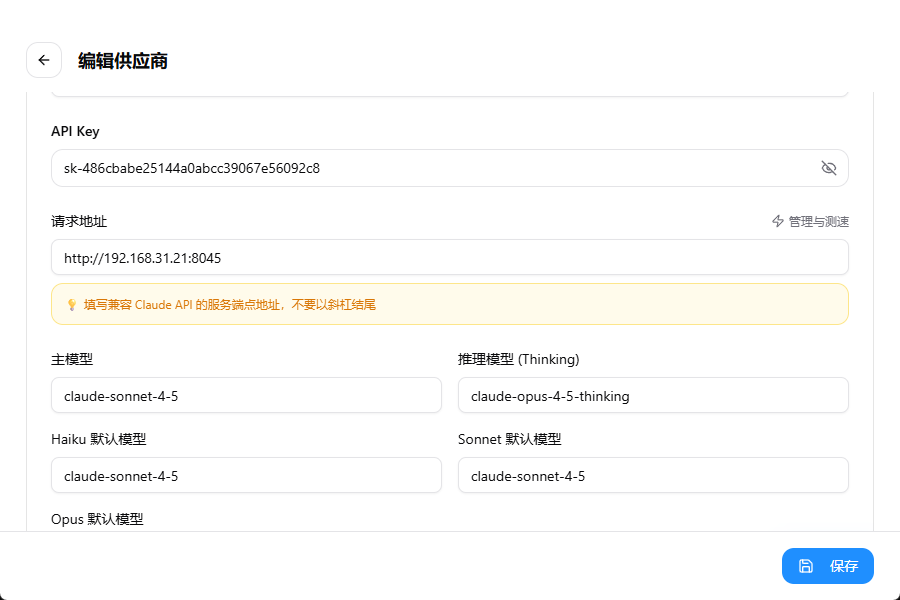Viewport: 900px width, 600px height.
Task: Click the Sonnet 默认模型 input field
Action: point(653,475)
